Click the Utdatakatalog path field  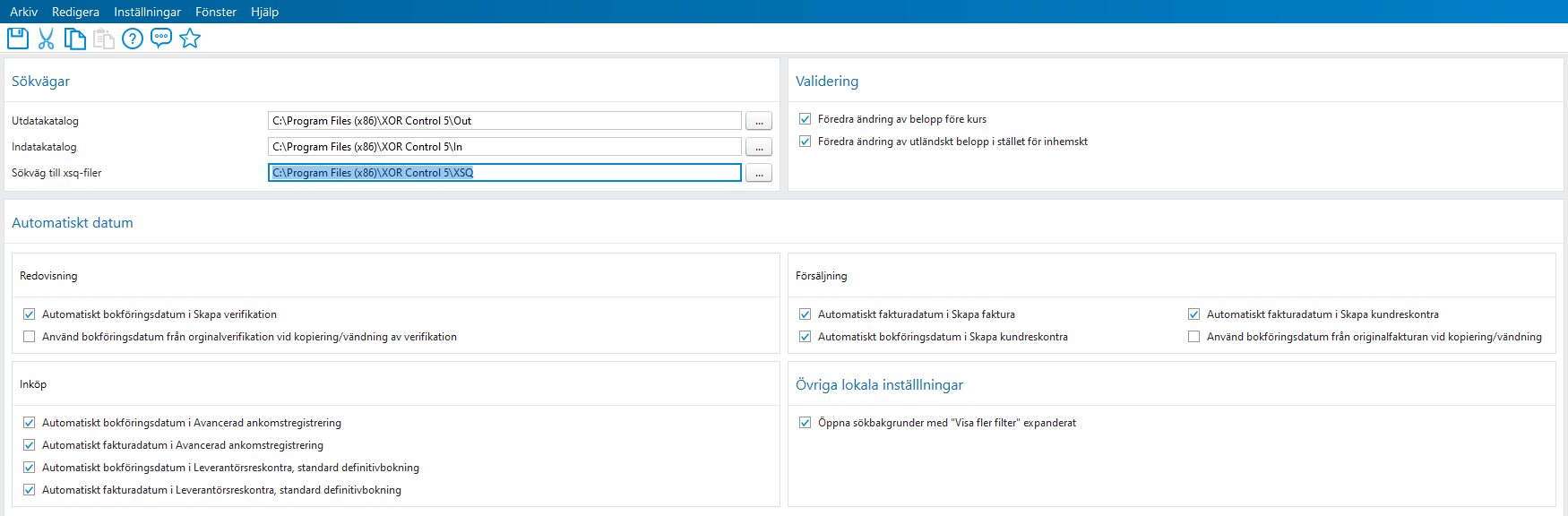point(504,121)
